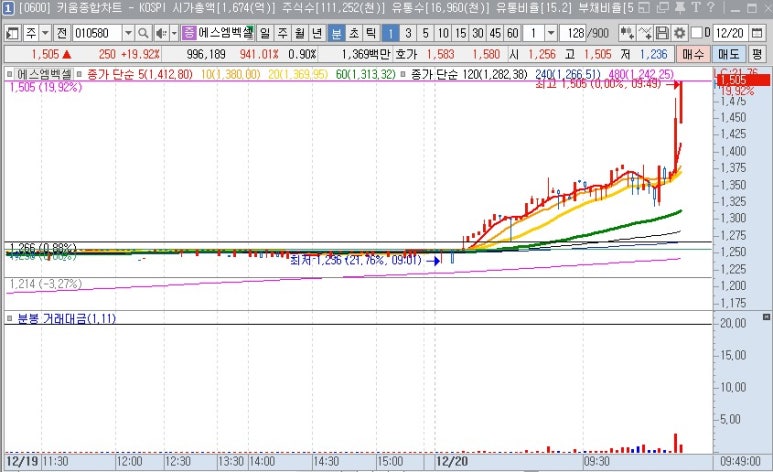773x472 pixels.
Task: Select the 일 daily chart period
Action: pos(265,34)
